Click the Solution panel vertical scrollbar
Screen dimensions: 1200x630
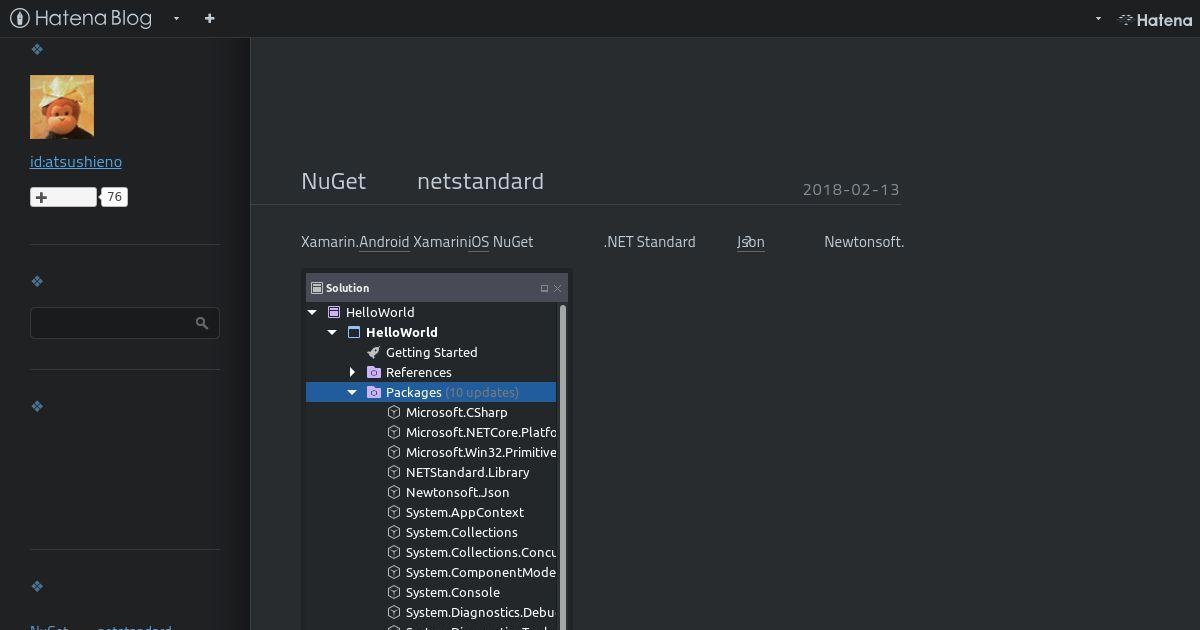[563, 466]
